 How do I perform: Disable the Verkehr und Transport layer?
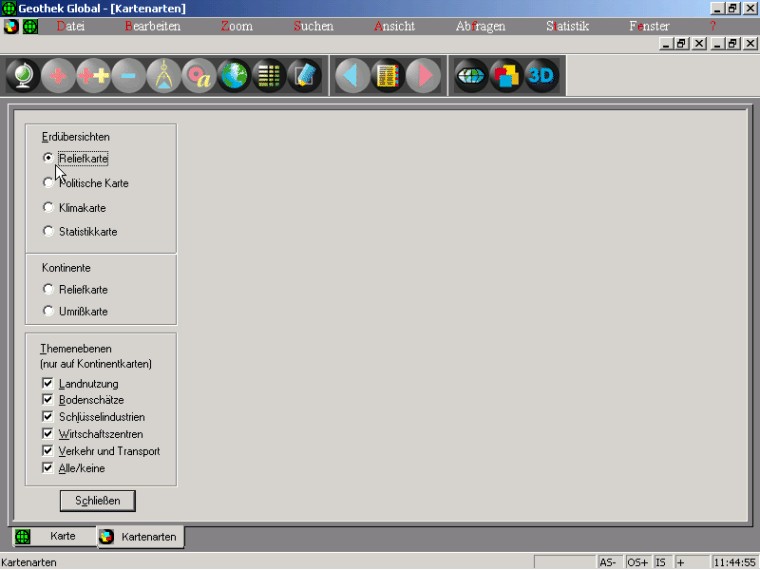pyautogui.click(x=48, y=451)
